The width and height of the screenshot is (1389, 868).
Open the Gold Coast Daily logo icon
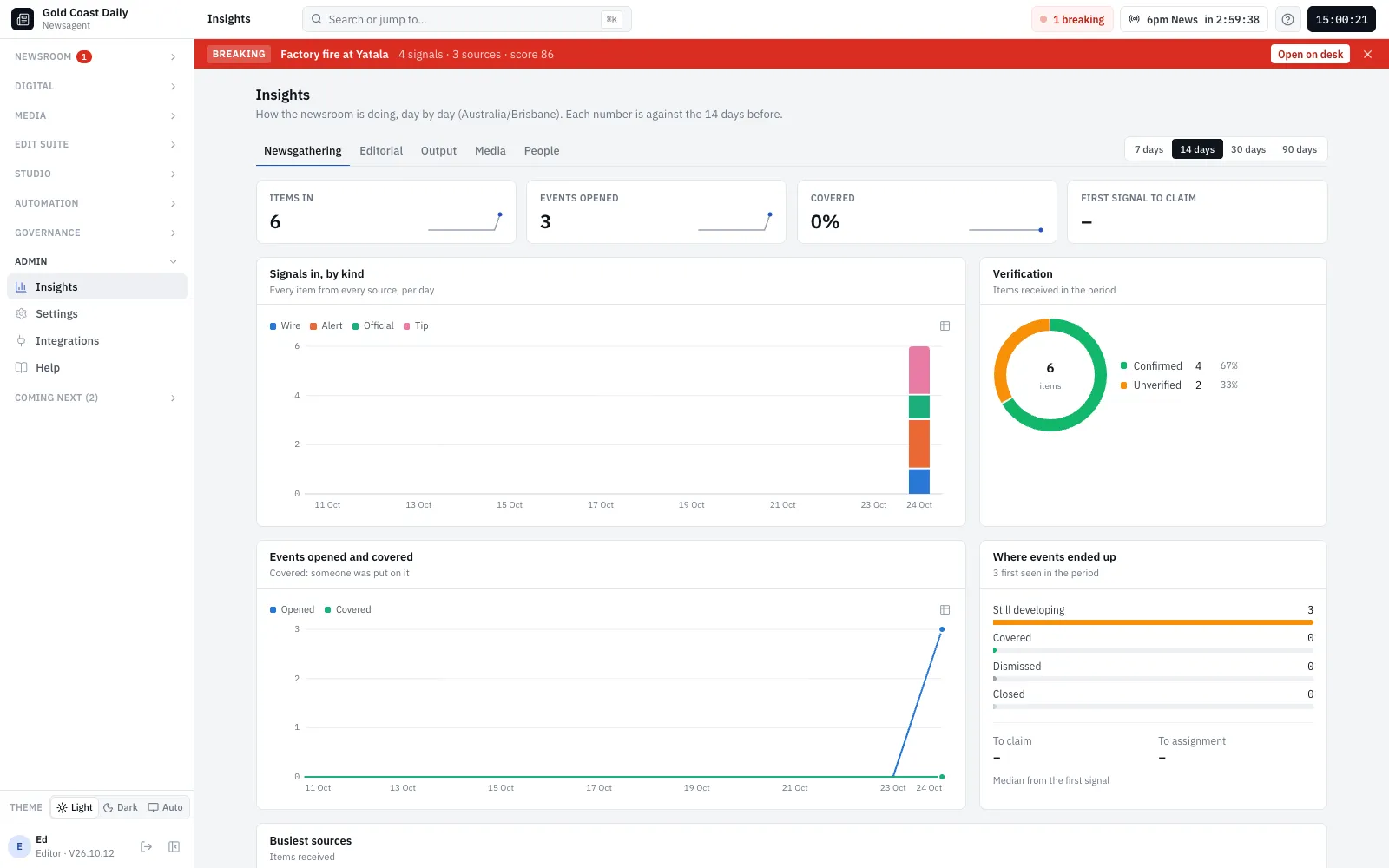coord(23,19)
